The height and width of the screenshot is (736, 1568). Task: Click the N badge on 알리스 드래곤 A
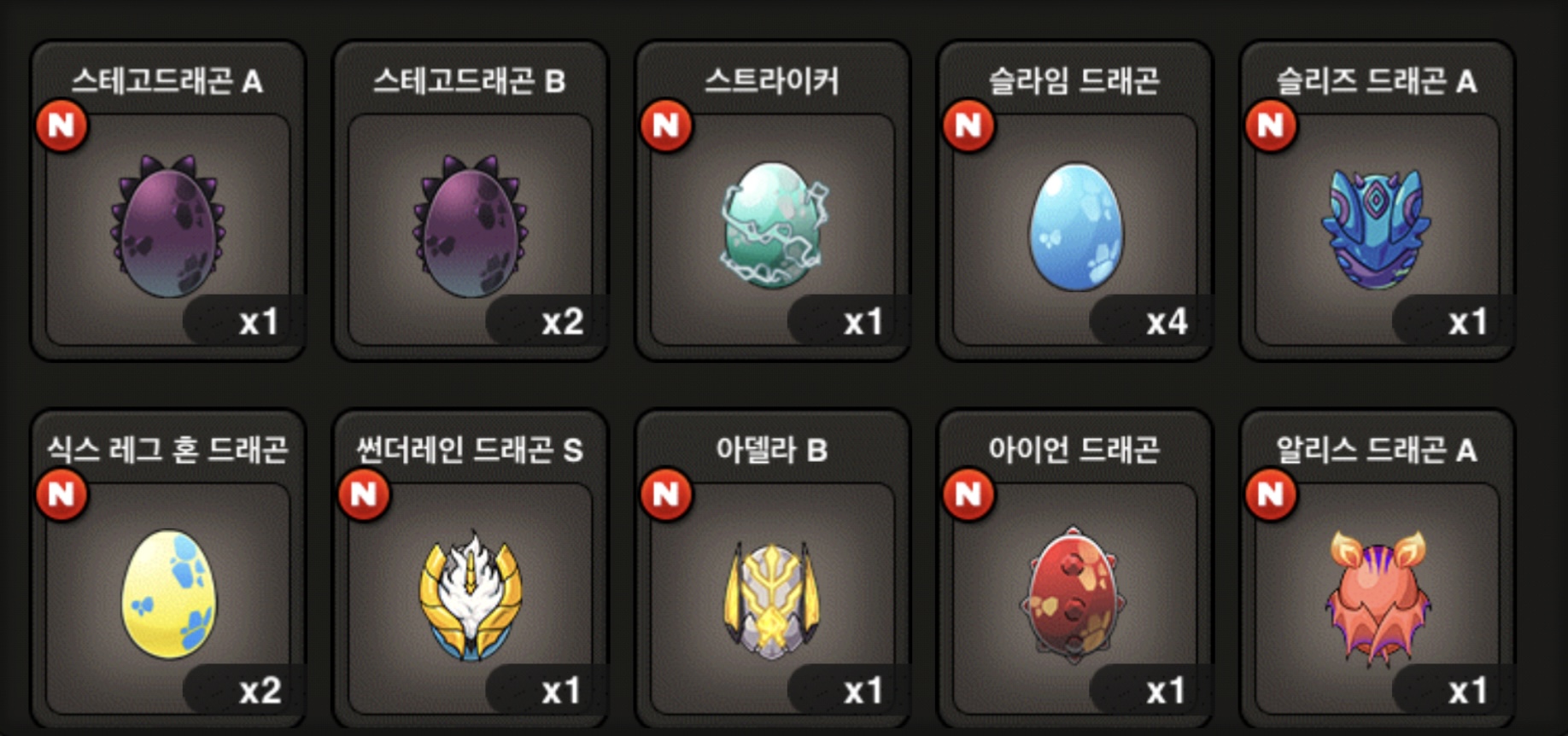pyautogui.click(x=1271, y=494)
